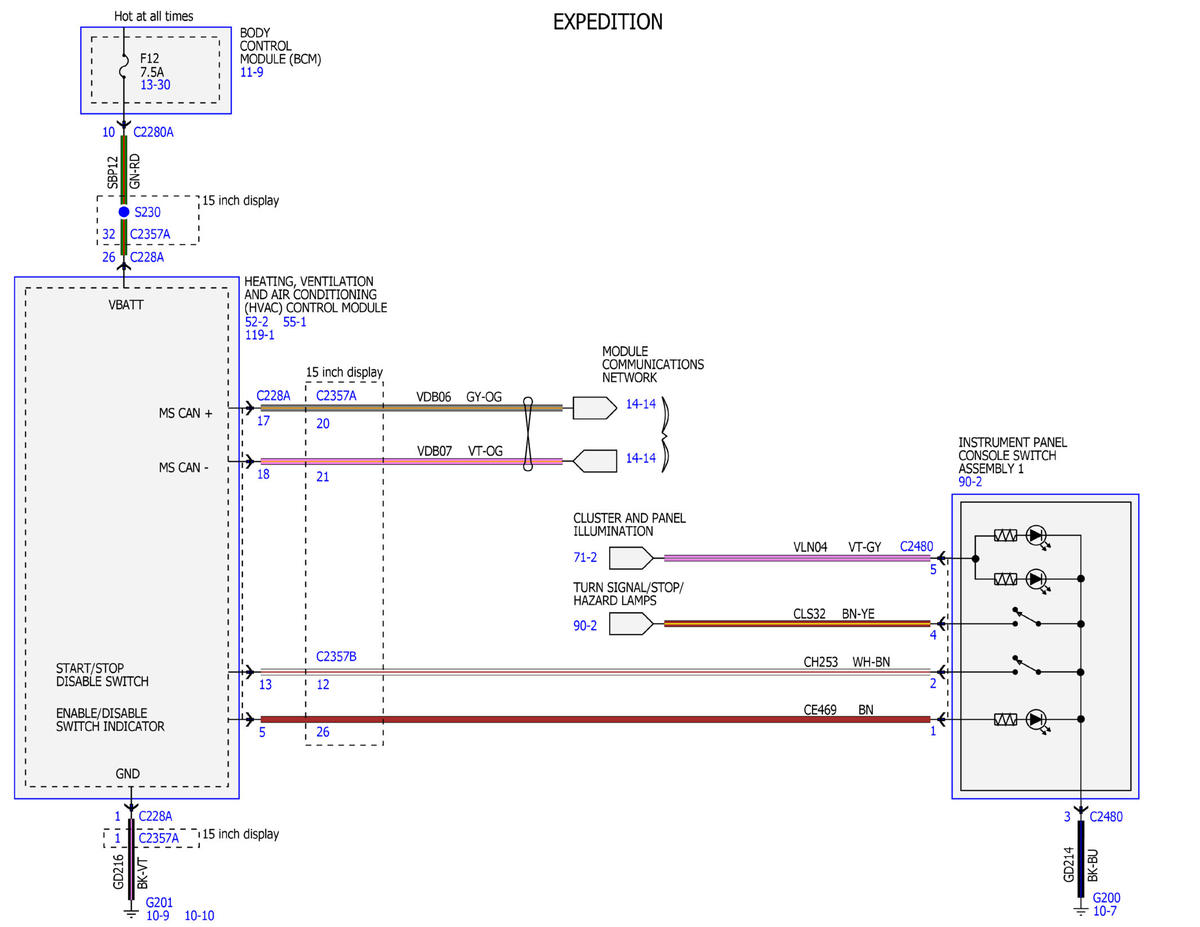Click 'INSTRUMENT PANEL CONSOLE SWITCH ASSEMBLY 1' label
Screen dimensions: 1200x927
1013,455
